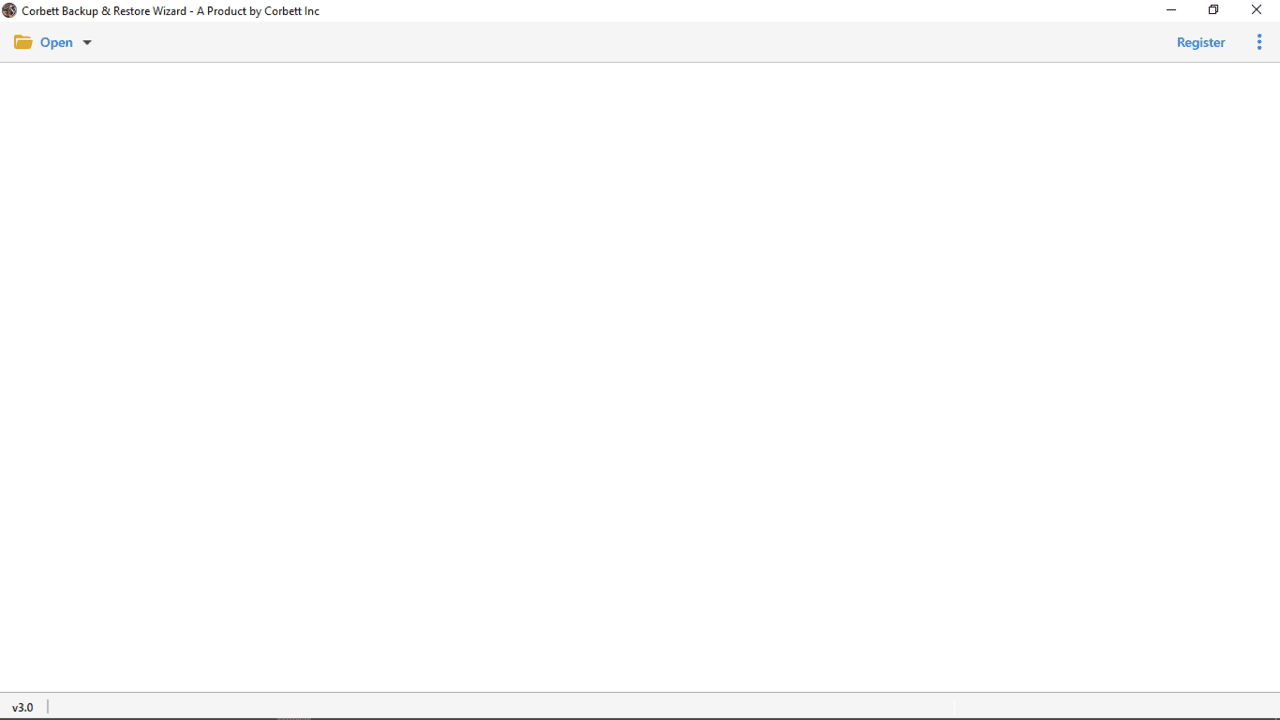Click the Corbett app icon in title bar
This screenshot has height=720, width=1280.
tap(9, 10)
